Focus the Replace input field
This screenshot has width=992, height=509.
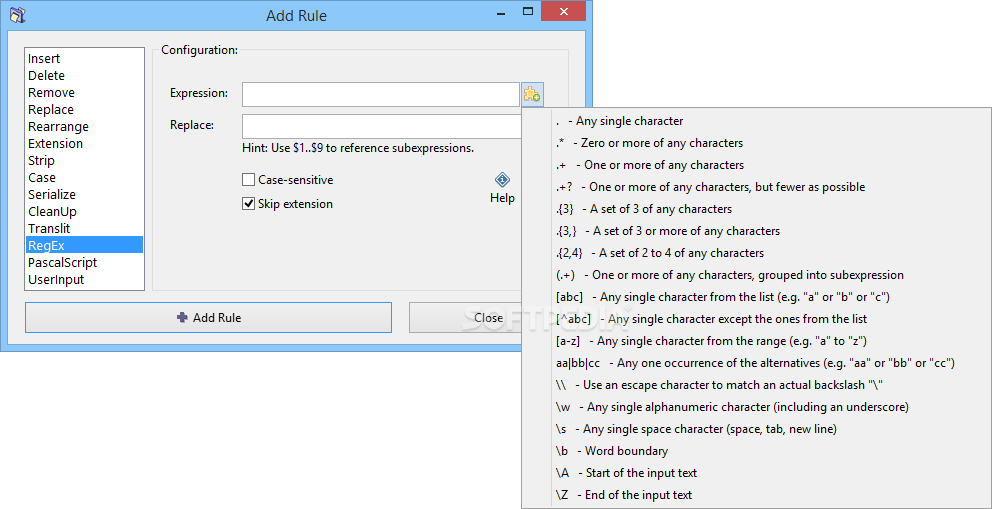[381, 126]
